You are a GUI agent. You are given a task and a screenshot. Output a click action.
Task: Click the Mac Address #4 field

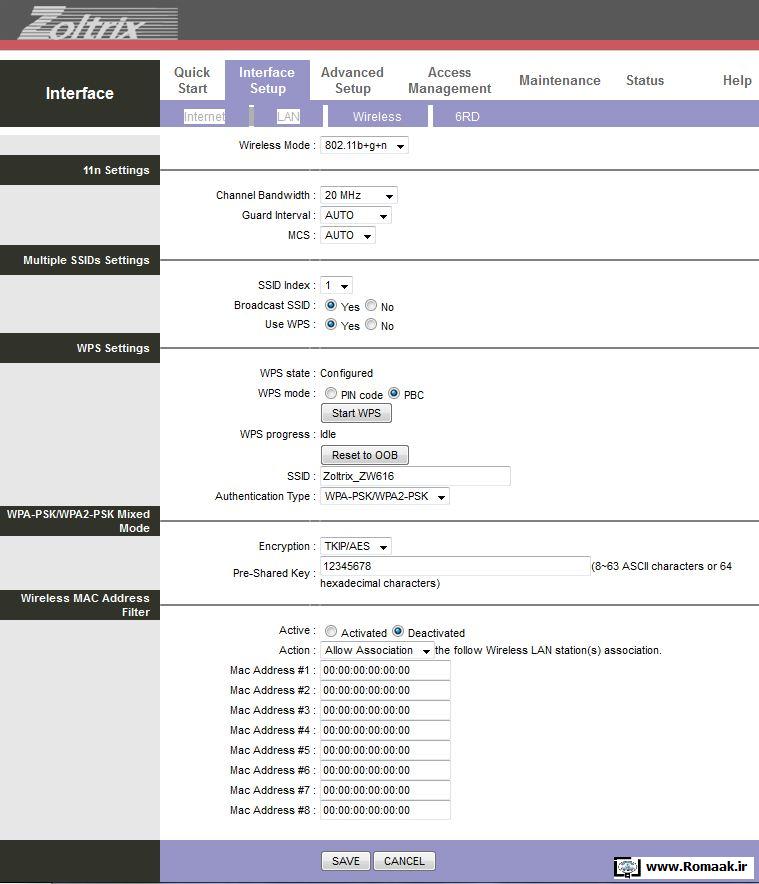(x=385, y=730)
